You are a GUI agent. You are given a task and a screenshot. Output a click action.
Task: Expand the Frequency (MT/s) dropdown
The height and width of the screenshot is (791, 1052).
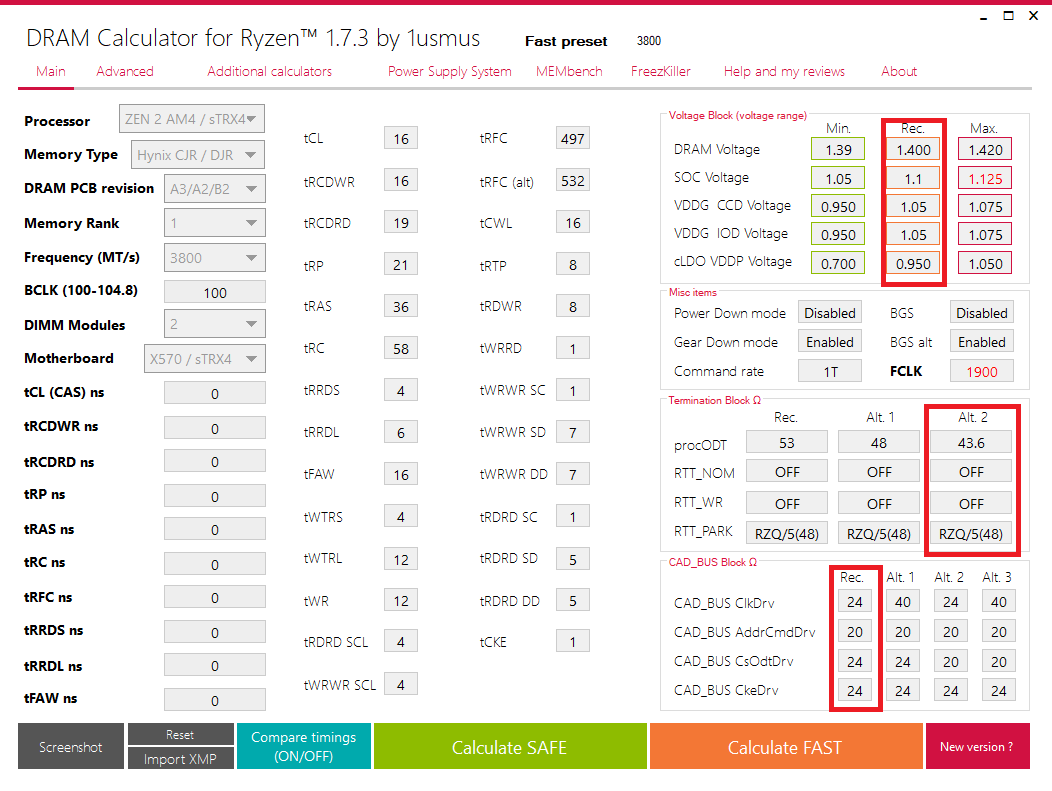coord(214,258)
